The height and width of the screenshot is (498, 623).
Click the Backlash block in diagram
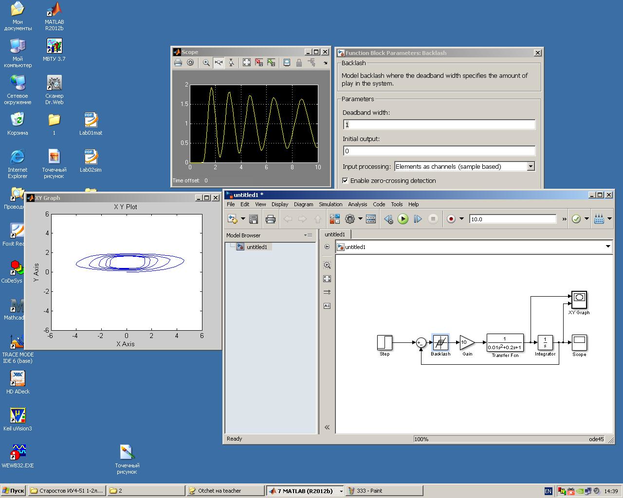[440, 344]
